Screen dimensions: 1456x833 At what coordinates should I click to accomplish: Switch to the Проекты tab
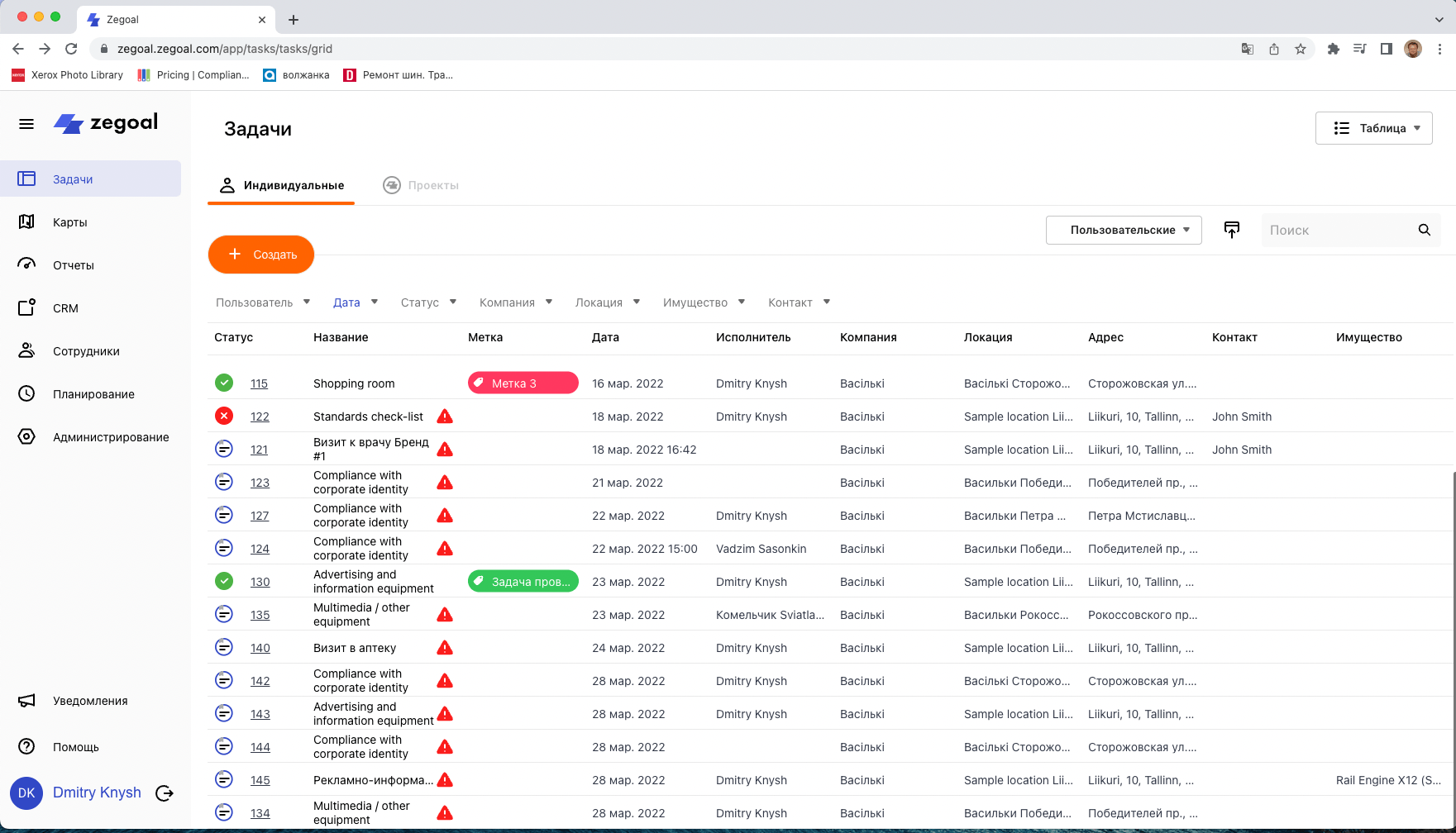421,185
